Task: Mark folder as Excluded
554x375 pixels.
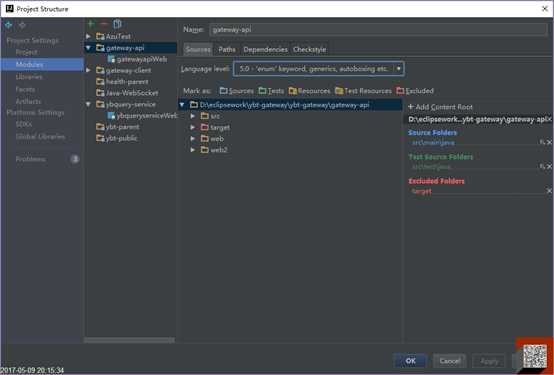Action: 415,91
